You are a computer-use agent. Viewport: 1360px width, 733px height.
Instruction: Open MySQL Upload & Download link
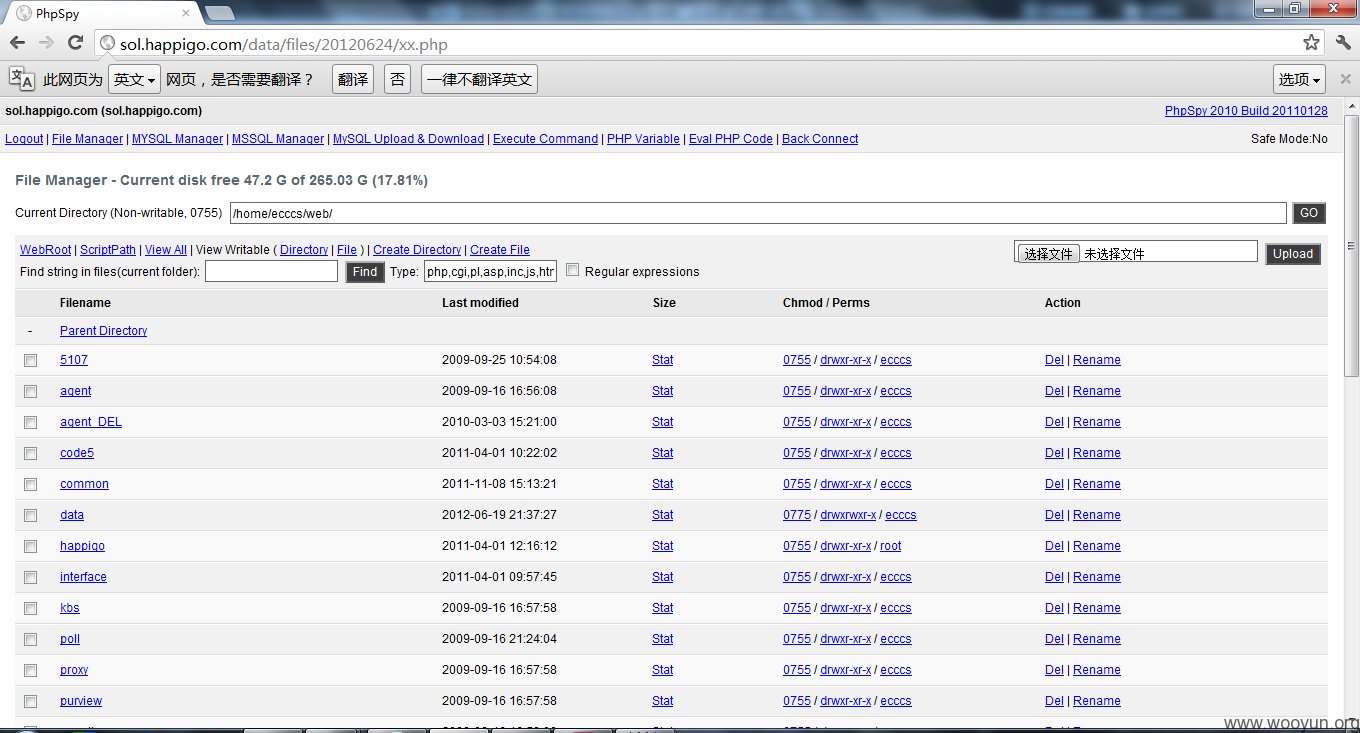pos(408,139)
